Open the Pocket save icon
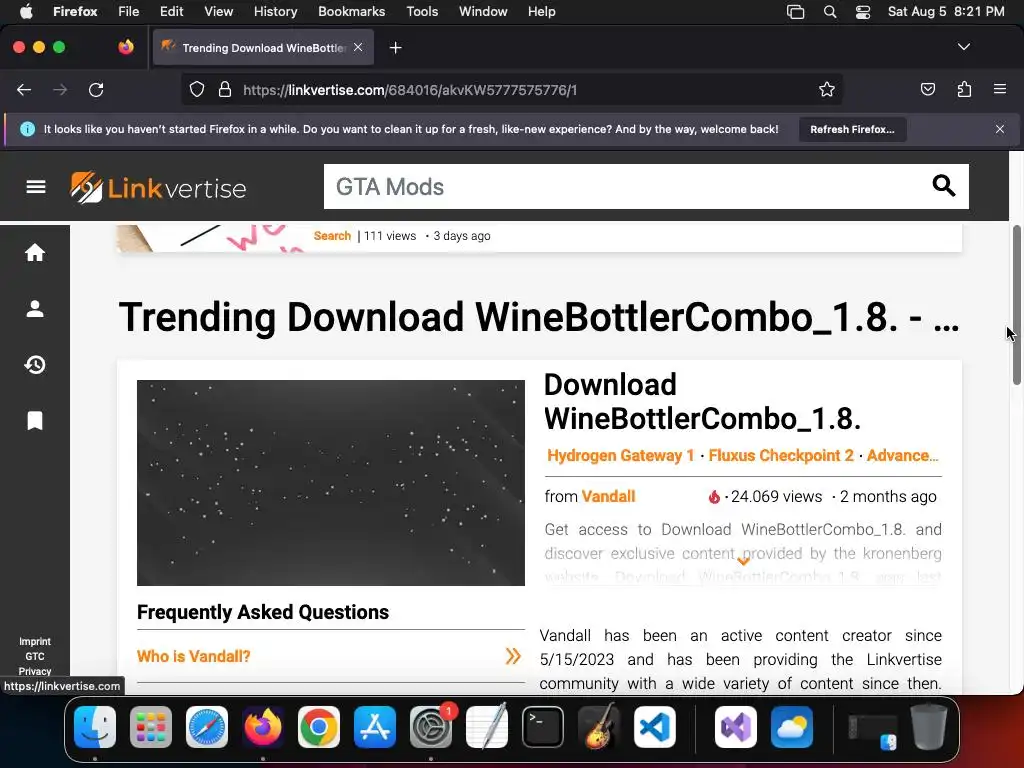This screenshot has height=768, width=1024. (x=928, y=89)
